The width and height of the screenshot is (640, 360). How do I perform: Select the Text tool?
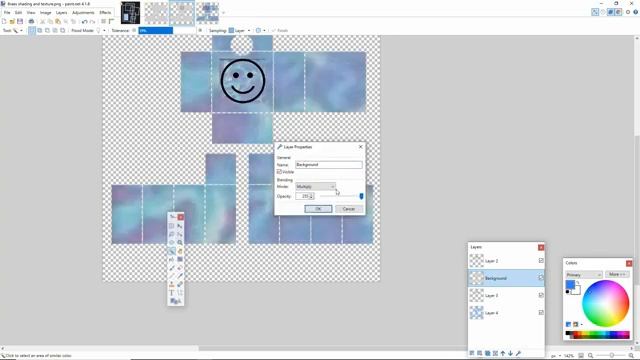172,293
